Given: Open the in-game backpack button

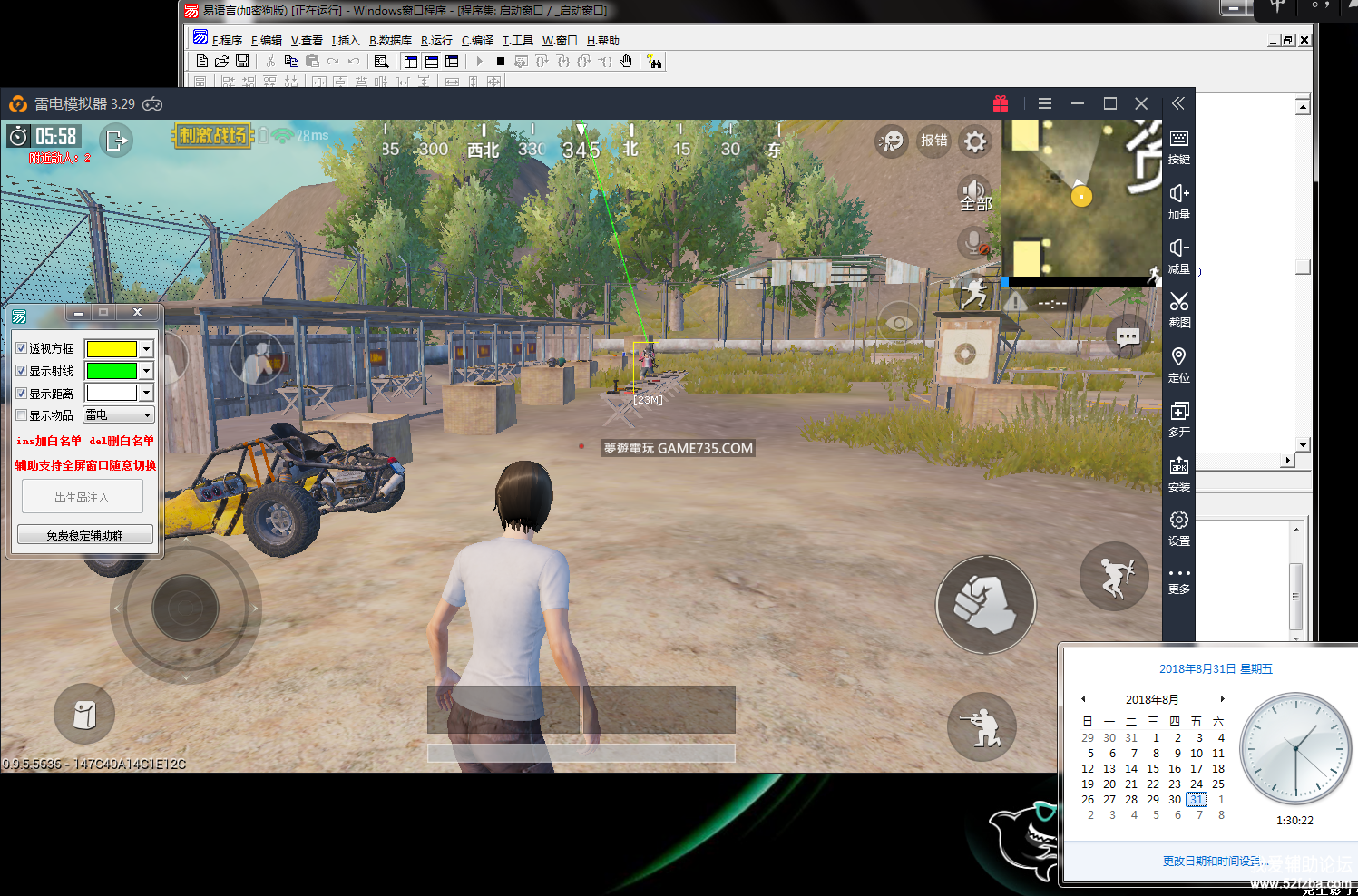Looking at the screenshot, I should click(x=84, y=715).
